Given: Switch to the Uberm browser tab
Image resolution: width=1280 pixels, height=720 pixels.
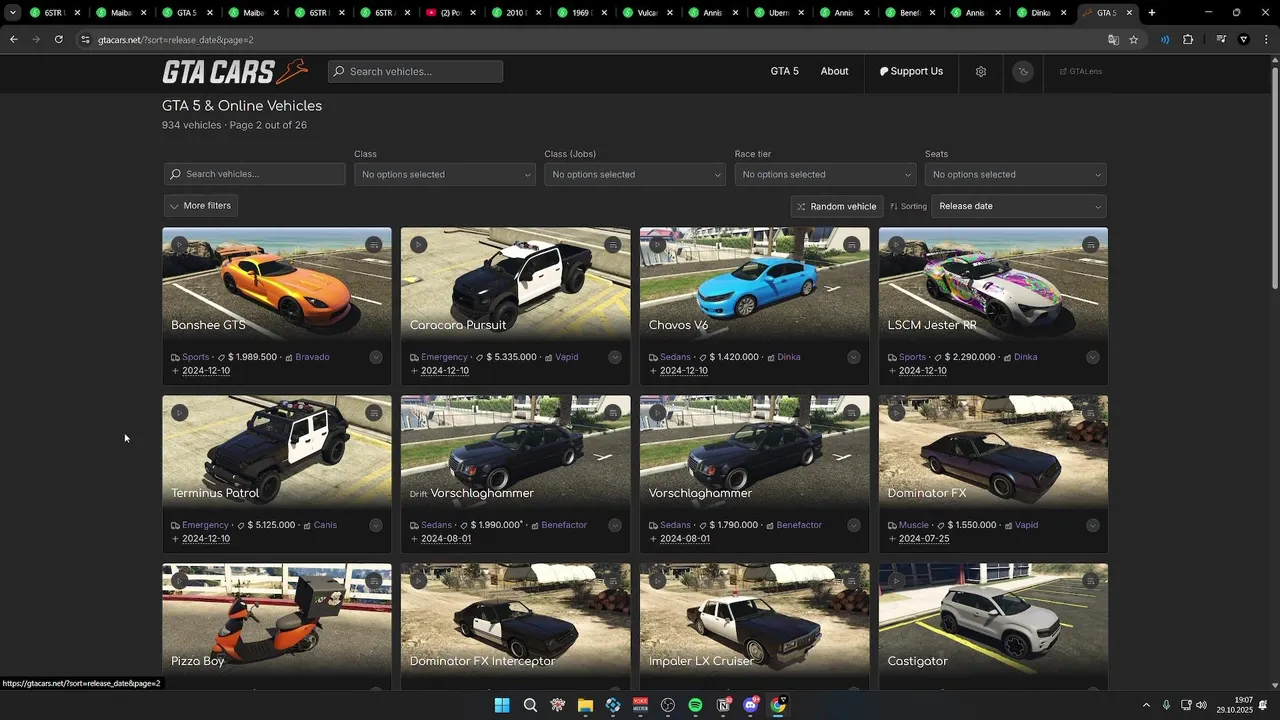Looking at the screenshot, I should coord(773,13).
